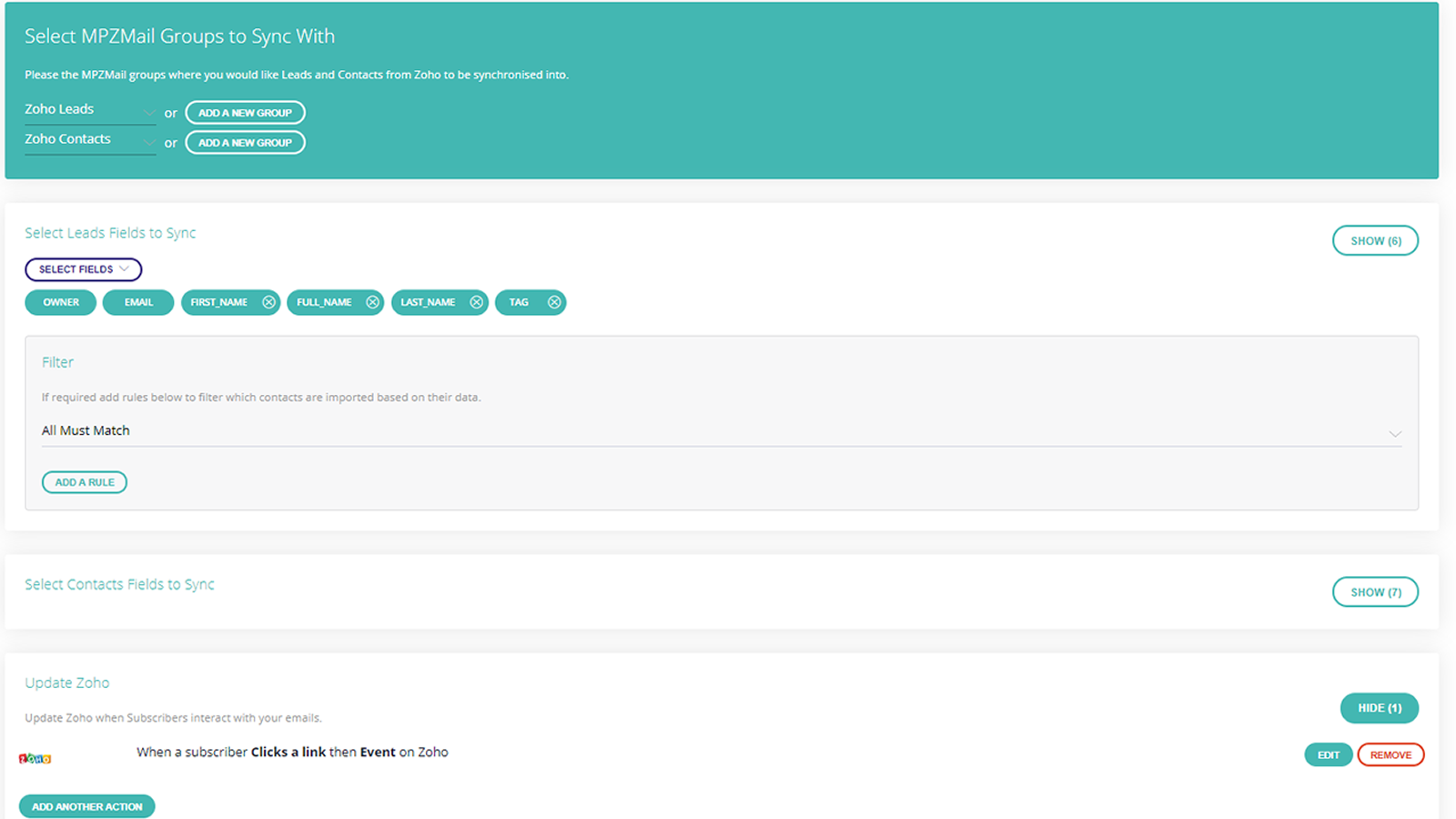The height and width of the screenshot is (819, 1456).
Task: Select the EMAIL field tag
Action: [x=138, y=302]
